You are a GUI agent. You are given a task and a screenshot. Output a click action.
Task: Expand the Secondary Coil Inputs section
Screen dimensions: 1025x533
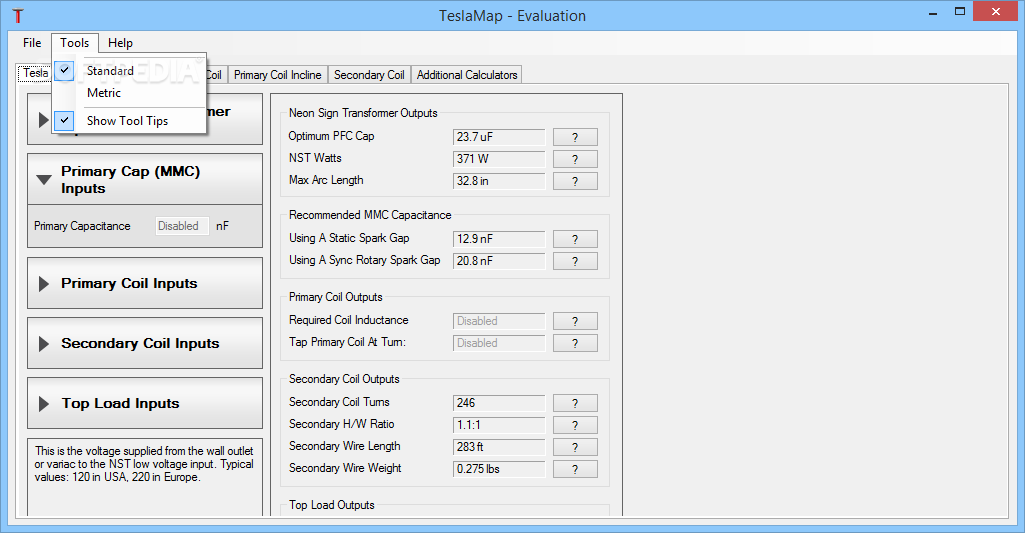coord(145,343)
